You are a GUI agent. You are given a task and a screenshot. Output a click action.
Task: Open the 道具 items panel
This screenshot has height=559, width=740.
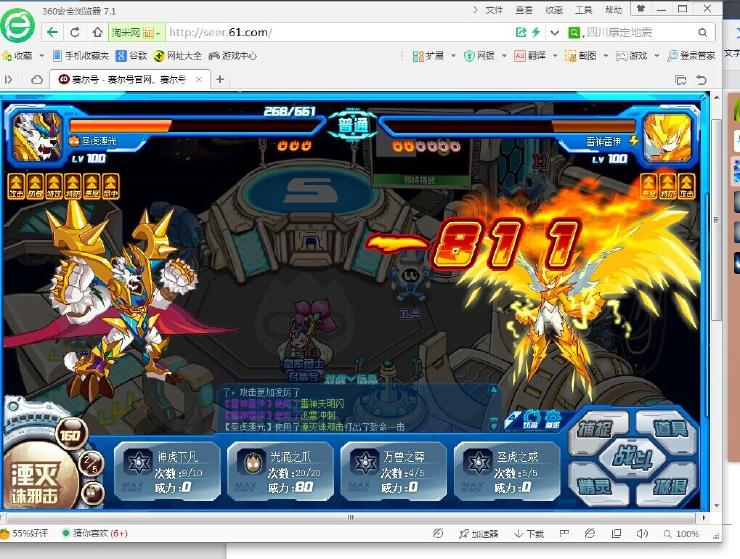pyautogui.click(x=668, y=428)
